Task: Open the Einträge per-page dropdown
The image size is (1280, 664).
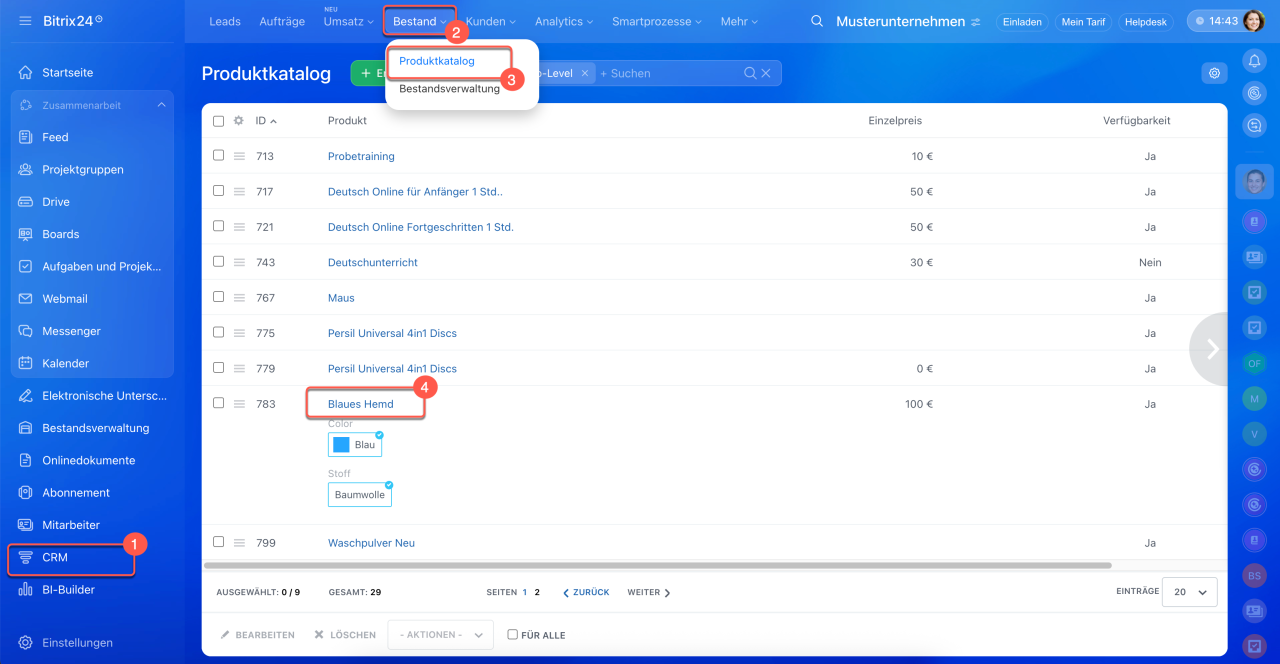Action: pyautogui.click(x=1191, y=592)
